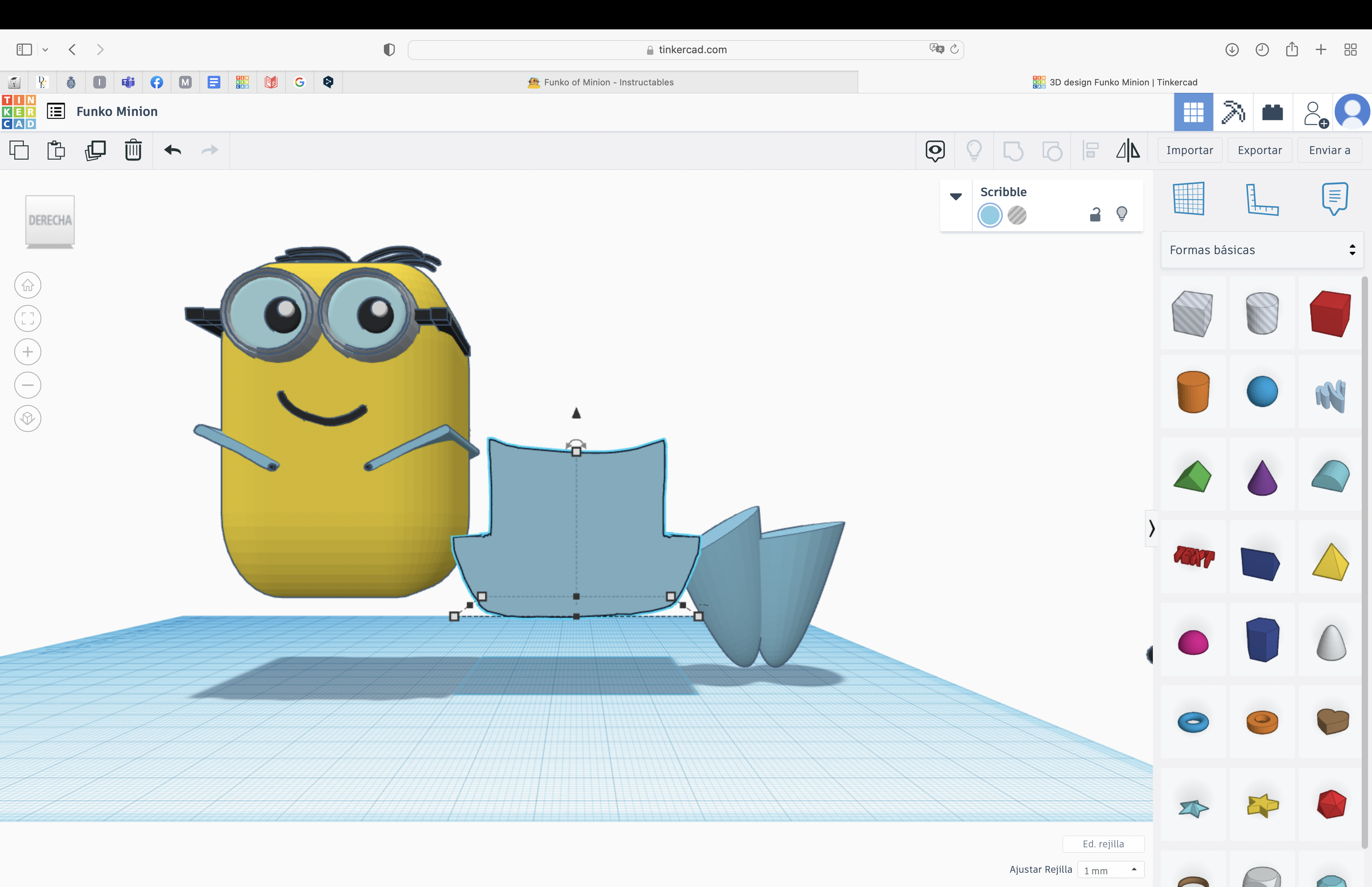The image size is (1372, 887).
Task: Choose the Solid color option for Scribble
Action: pos(990,216)
